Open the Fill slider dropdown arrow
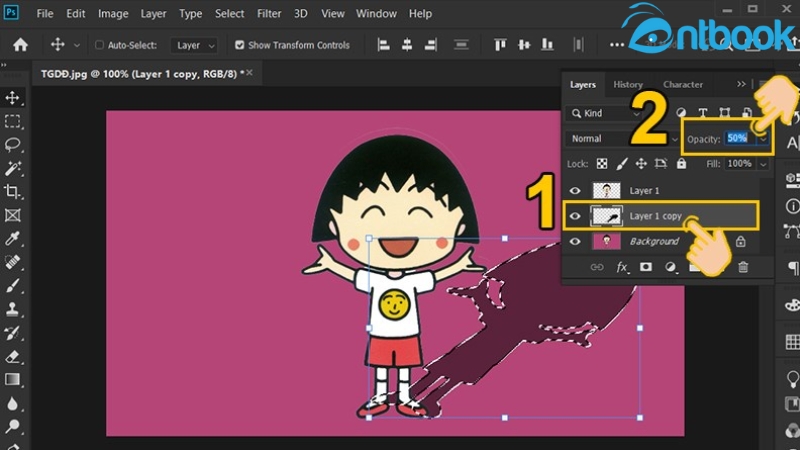 coord(763,164)
